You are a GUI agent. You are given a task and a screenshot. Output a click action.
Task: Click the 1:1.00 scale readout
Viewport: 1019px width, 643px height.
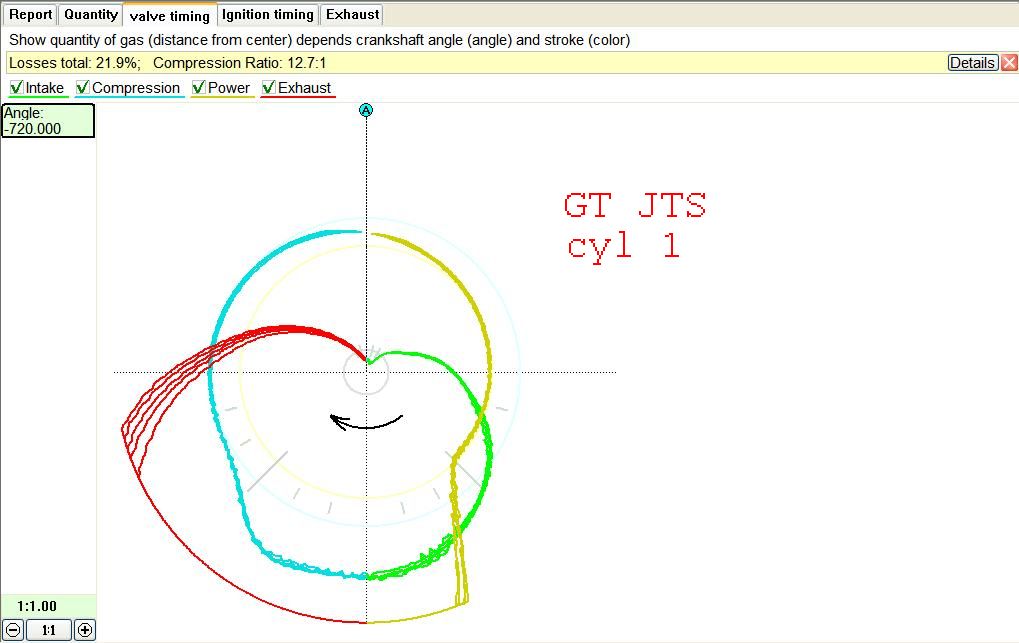click(x=37, y=606)
